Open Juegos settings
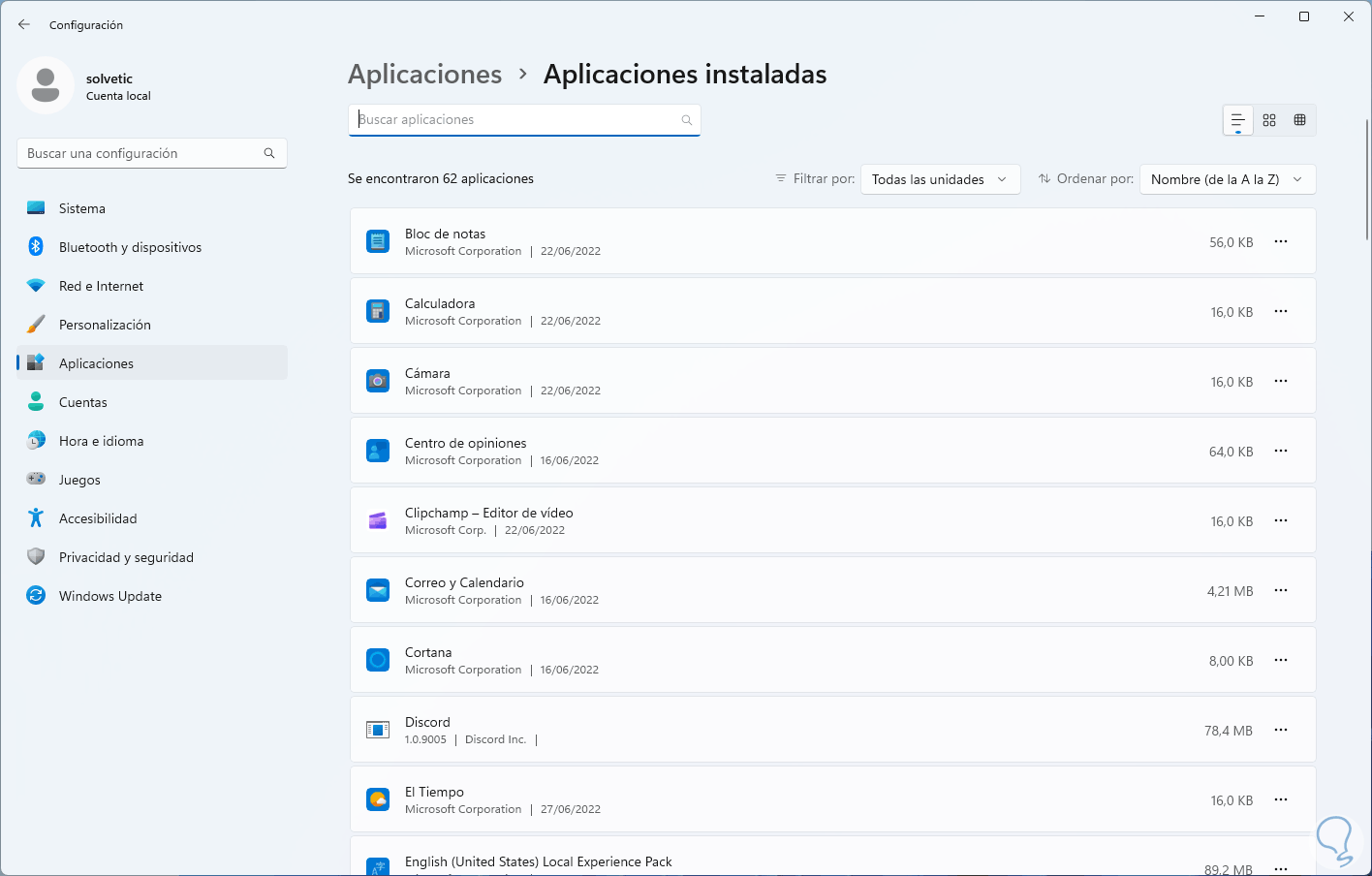1372x876 pixels. click(x=152, y=480)
